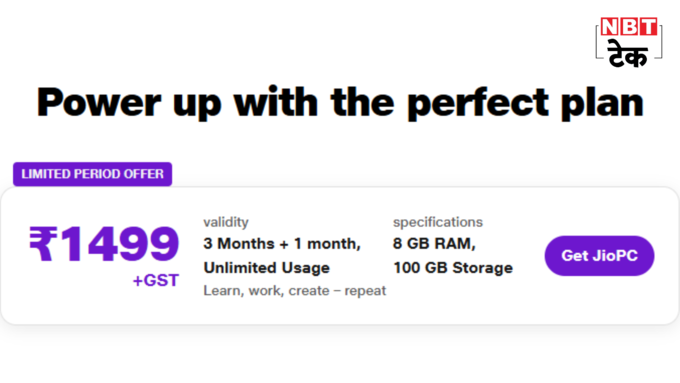Click the 100 GB Storage text

pyautogui.click(x=453, y=268)
